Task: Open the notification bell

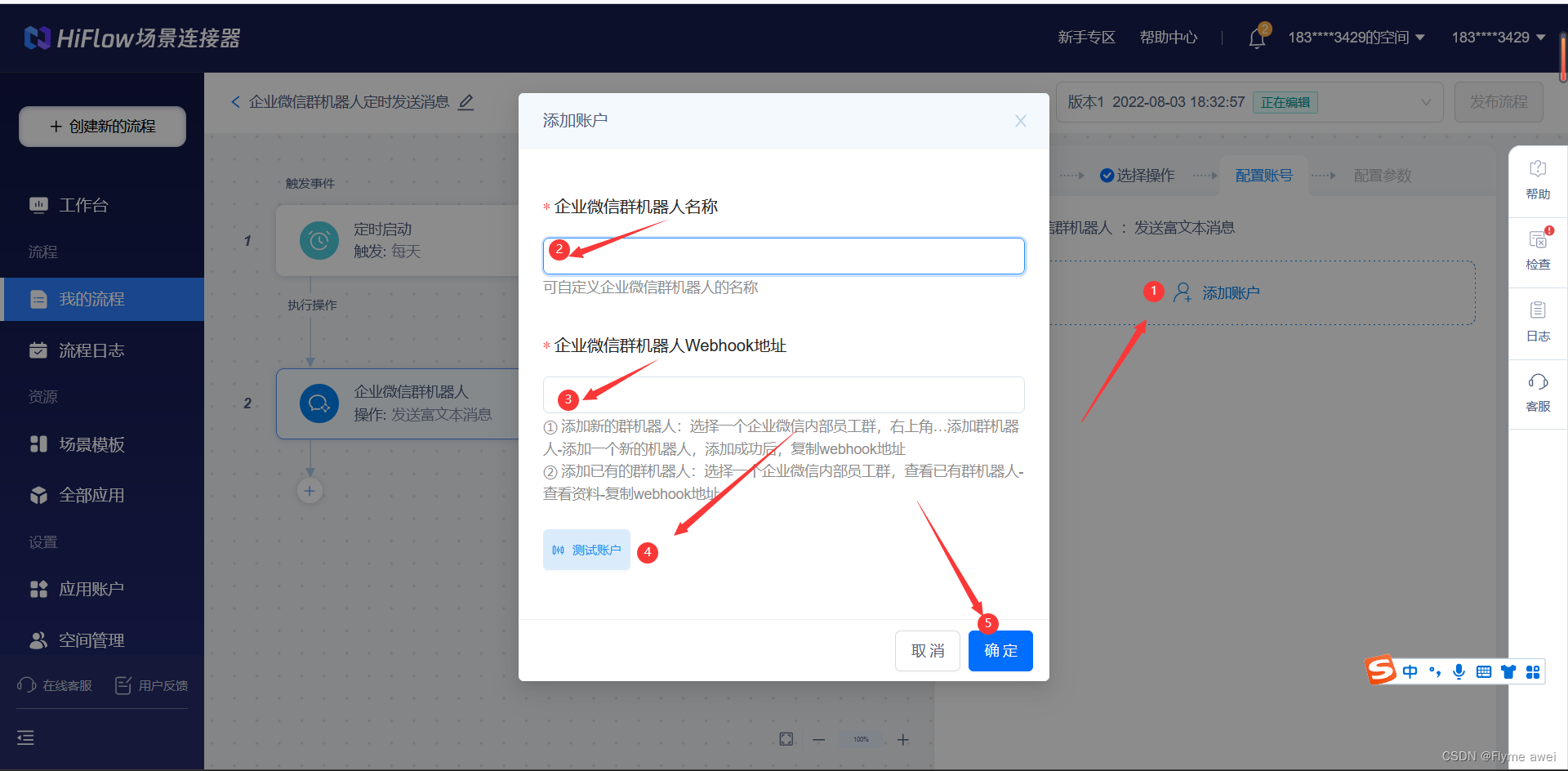Action: tap(1257, 38)
